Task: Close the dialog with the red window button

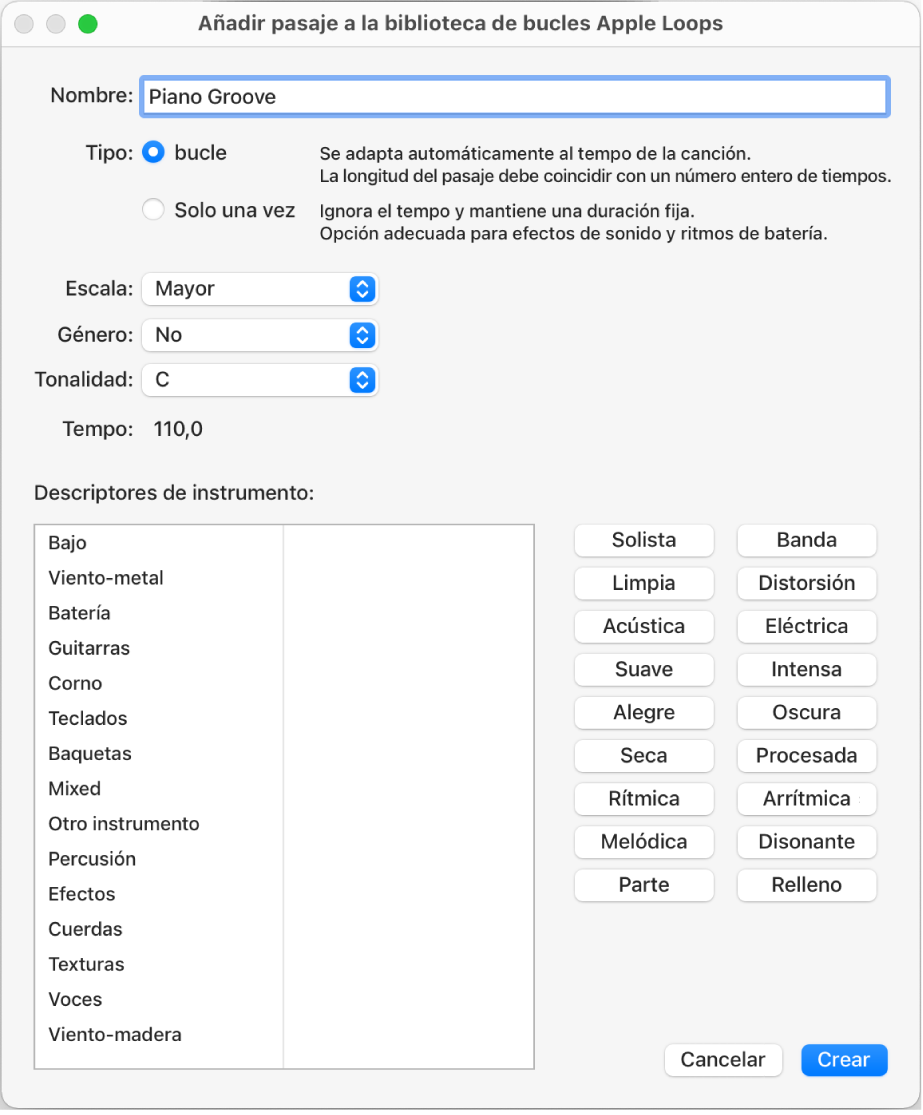Action: click(26, 24)
